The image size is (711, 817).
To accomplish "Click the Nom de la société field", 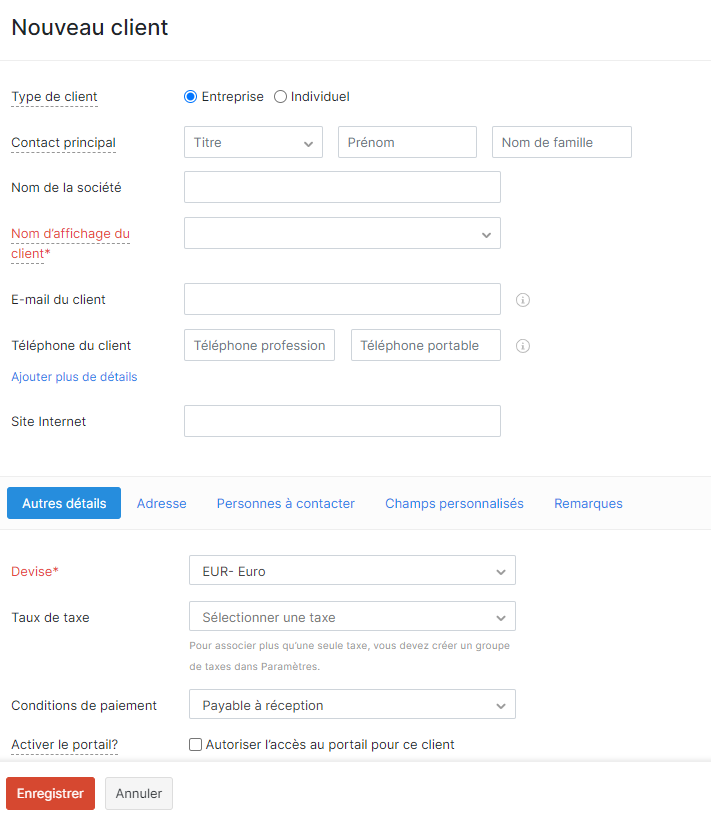I will coord(342,187).
